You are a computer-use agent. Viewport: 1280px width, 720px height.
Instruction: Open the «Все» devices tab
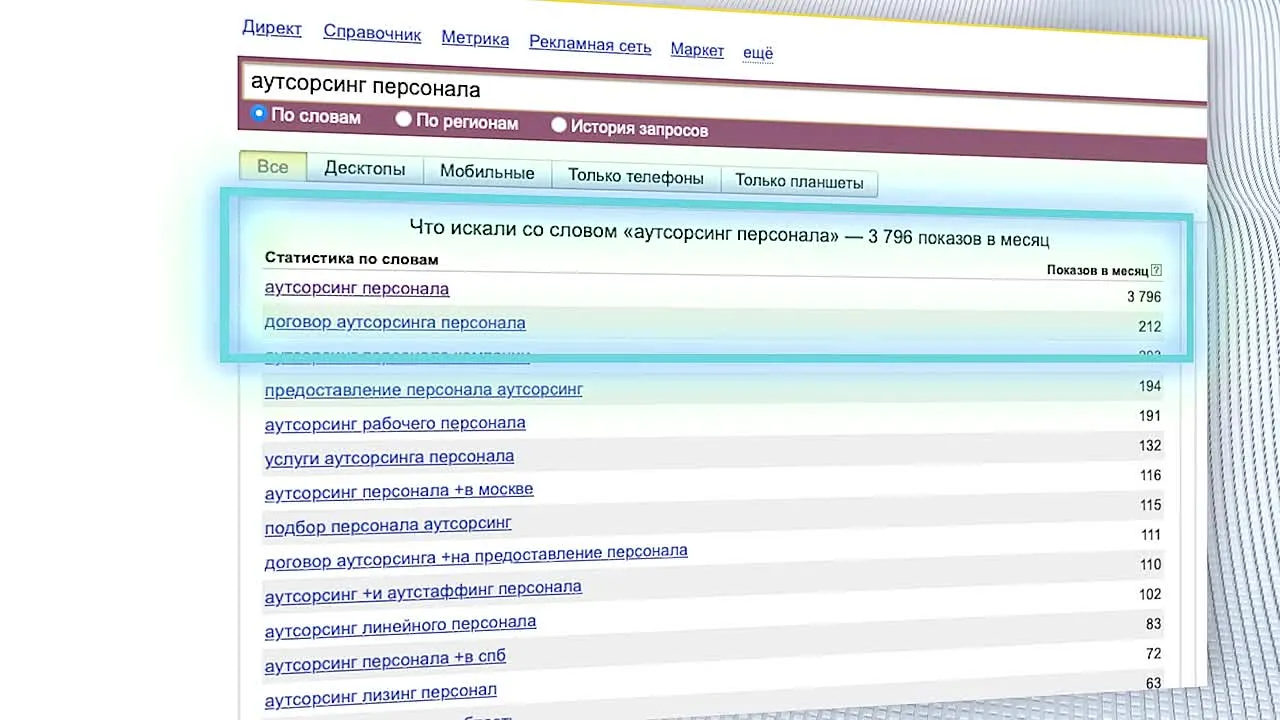[272, 167]
